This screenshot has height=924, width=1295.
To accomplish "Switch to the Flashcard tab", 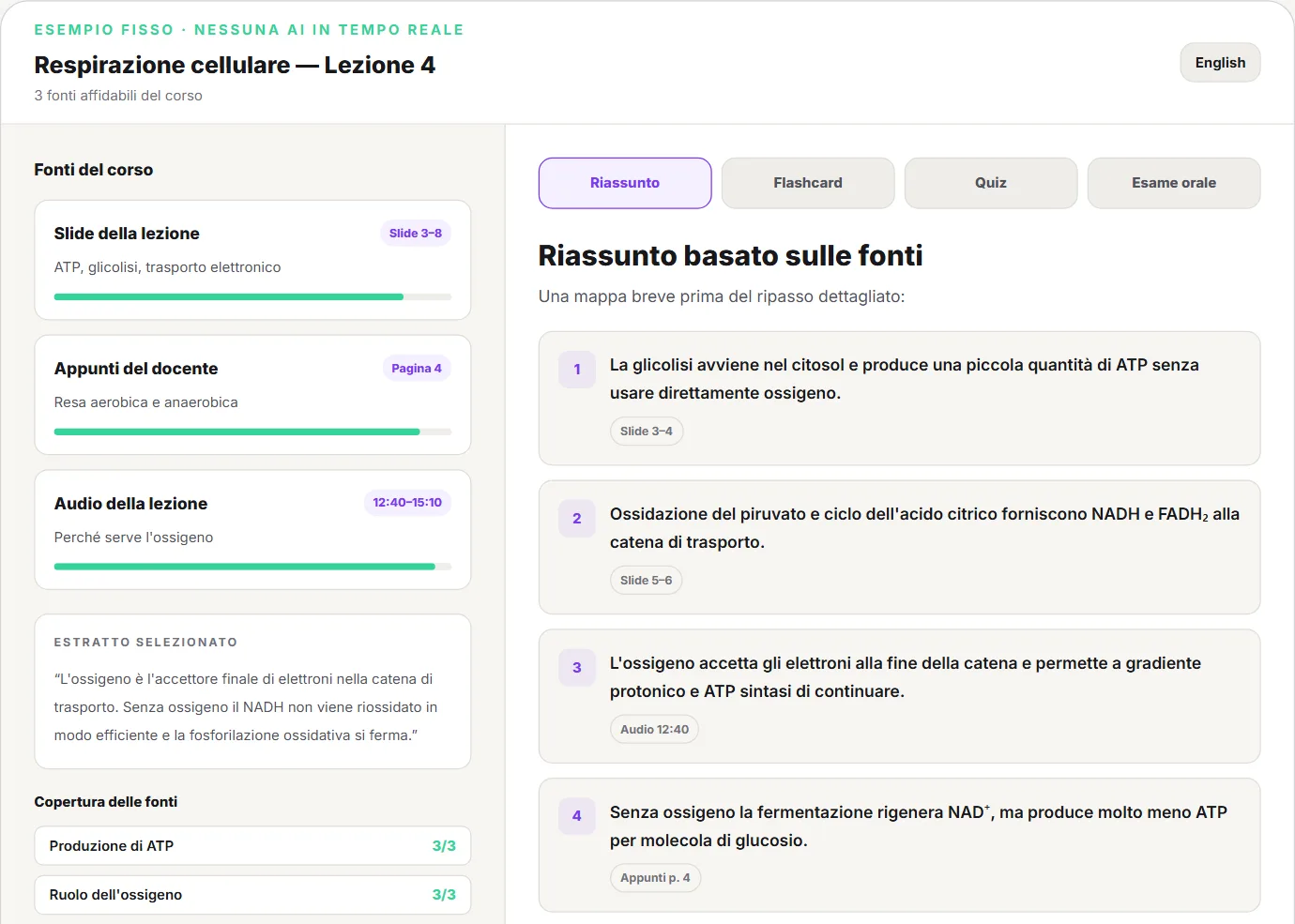I will click(x=808, y=183).
